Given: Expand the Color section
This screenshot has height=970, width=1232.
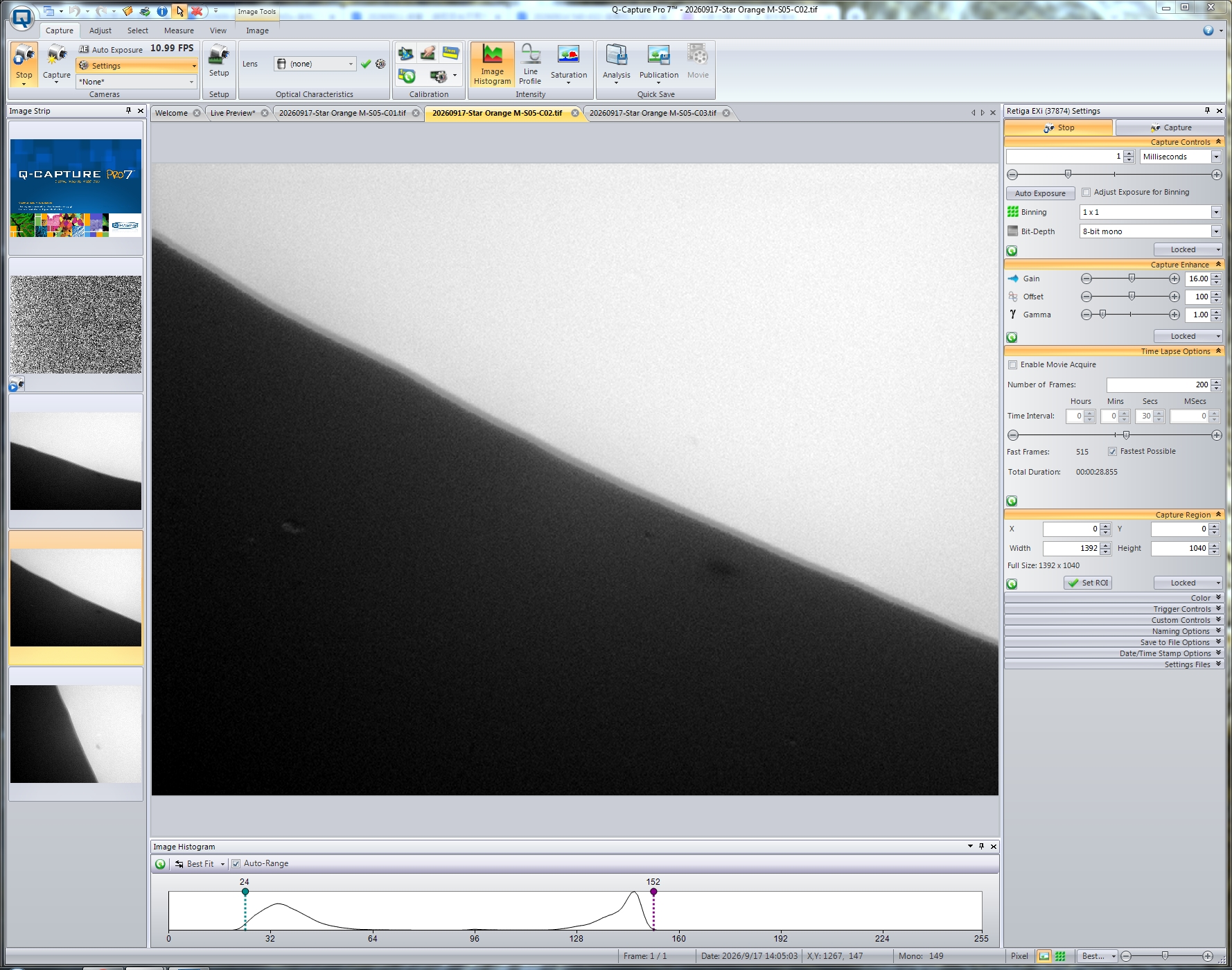Looking at the screenshot, I should (x=1114, y=598).
